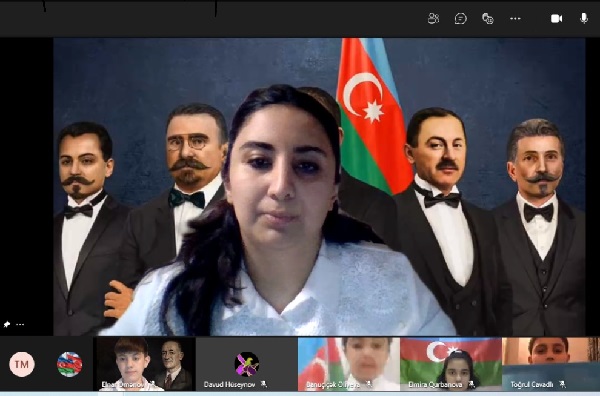Toggle the camera on or off
Screen dimensions: 600x396
click(x=556, y=18)
